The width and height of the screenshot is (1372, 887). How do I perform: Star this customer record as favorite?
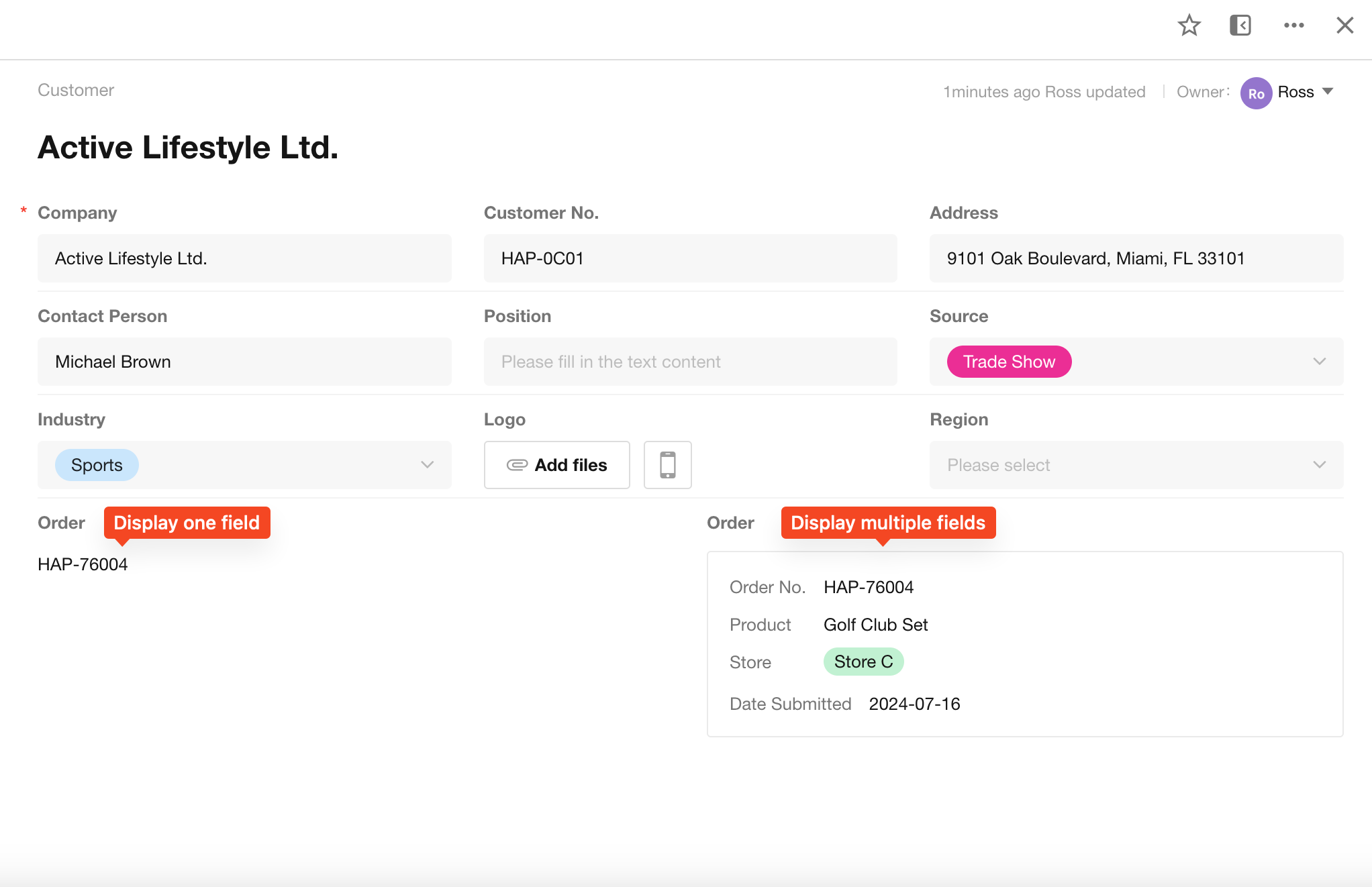[x=1189, y=25]
